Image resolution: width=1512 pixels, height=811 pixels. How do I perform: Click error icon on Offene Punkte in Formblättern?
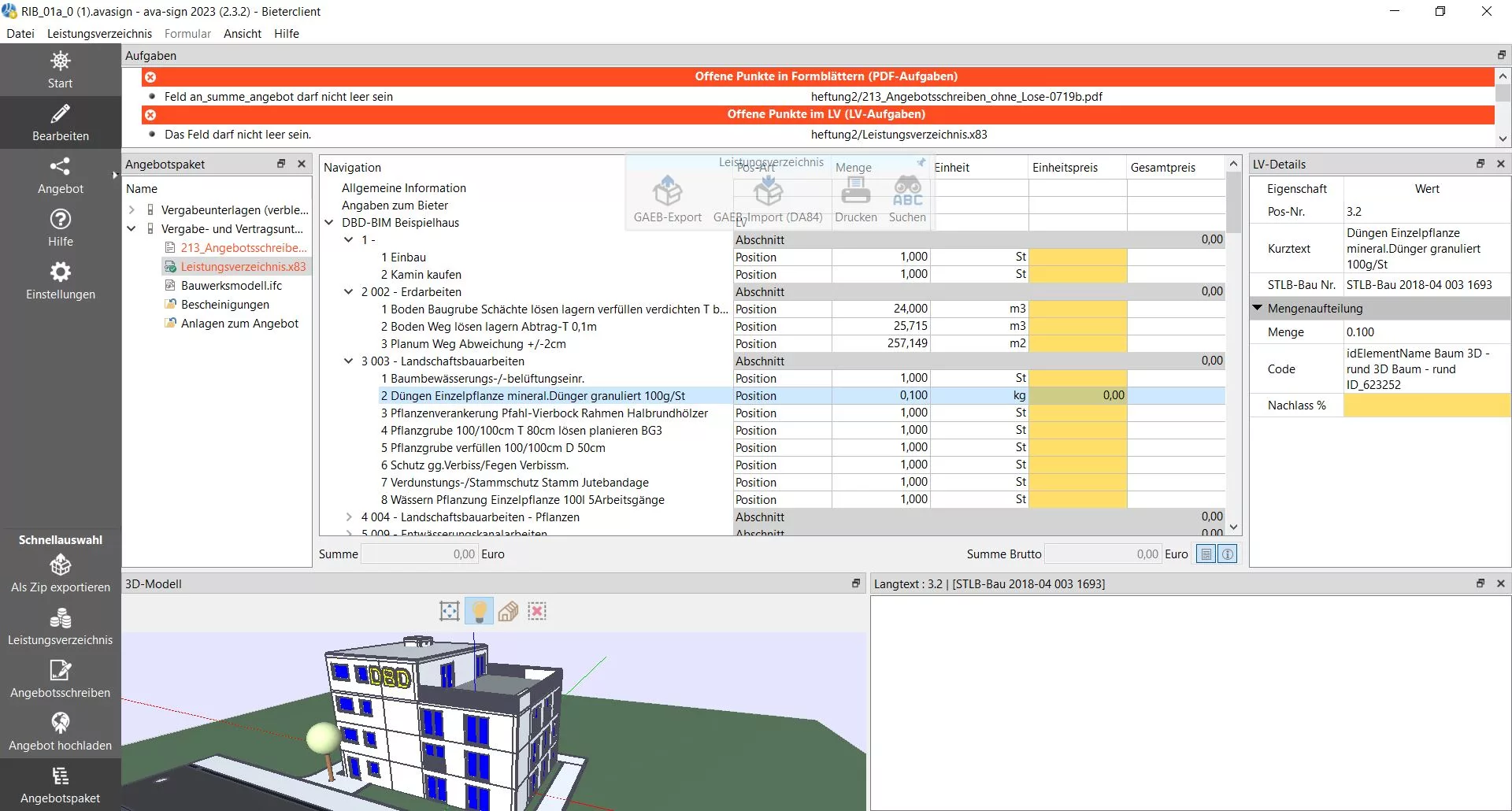click(x=150, y=76)
